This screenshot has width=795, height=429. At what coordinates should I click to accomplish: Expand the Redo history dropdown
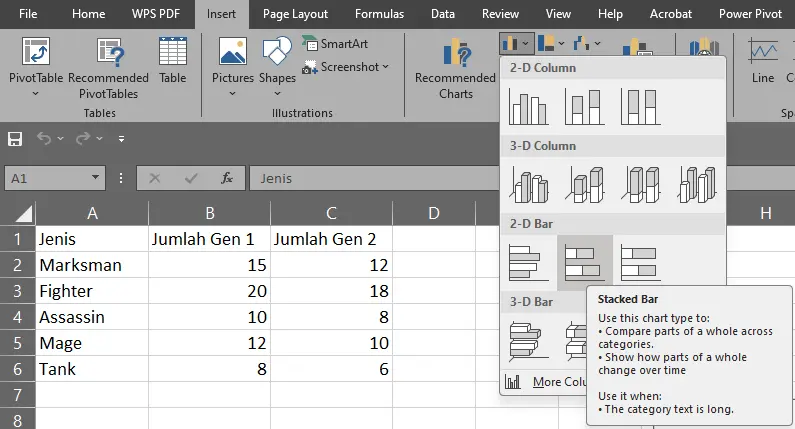pyautogui.click(x=99, y=138)
